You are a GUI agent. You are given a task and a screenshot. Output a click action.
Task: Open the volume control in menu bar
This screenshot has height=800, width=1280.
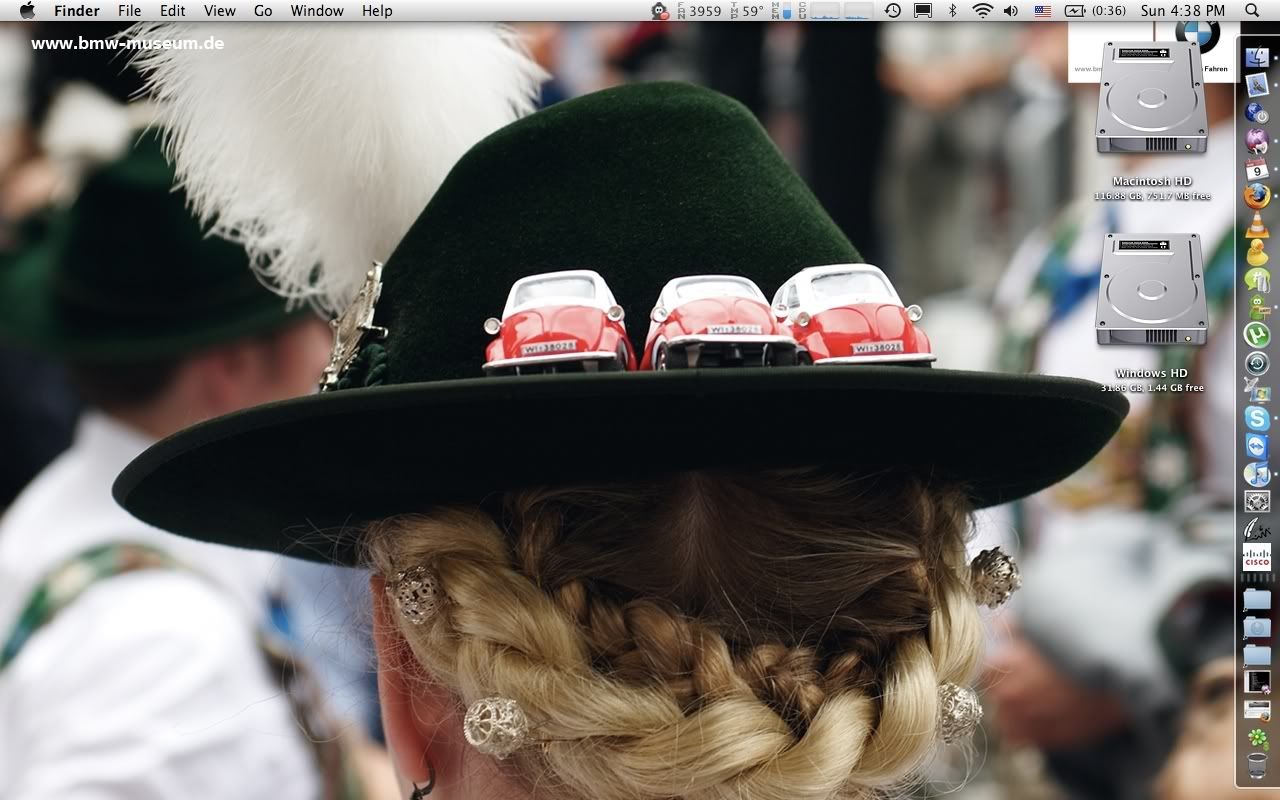click(1011, 11)
